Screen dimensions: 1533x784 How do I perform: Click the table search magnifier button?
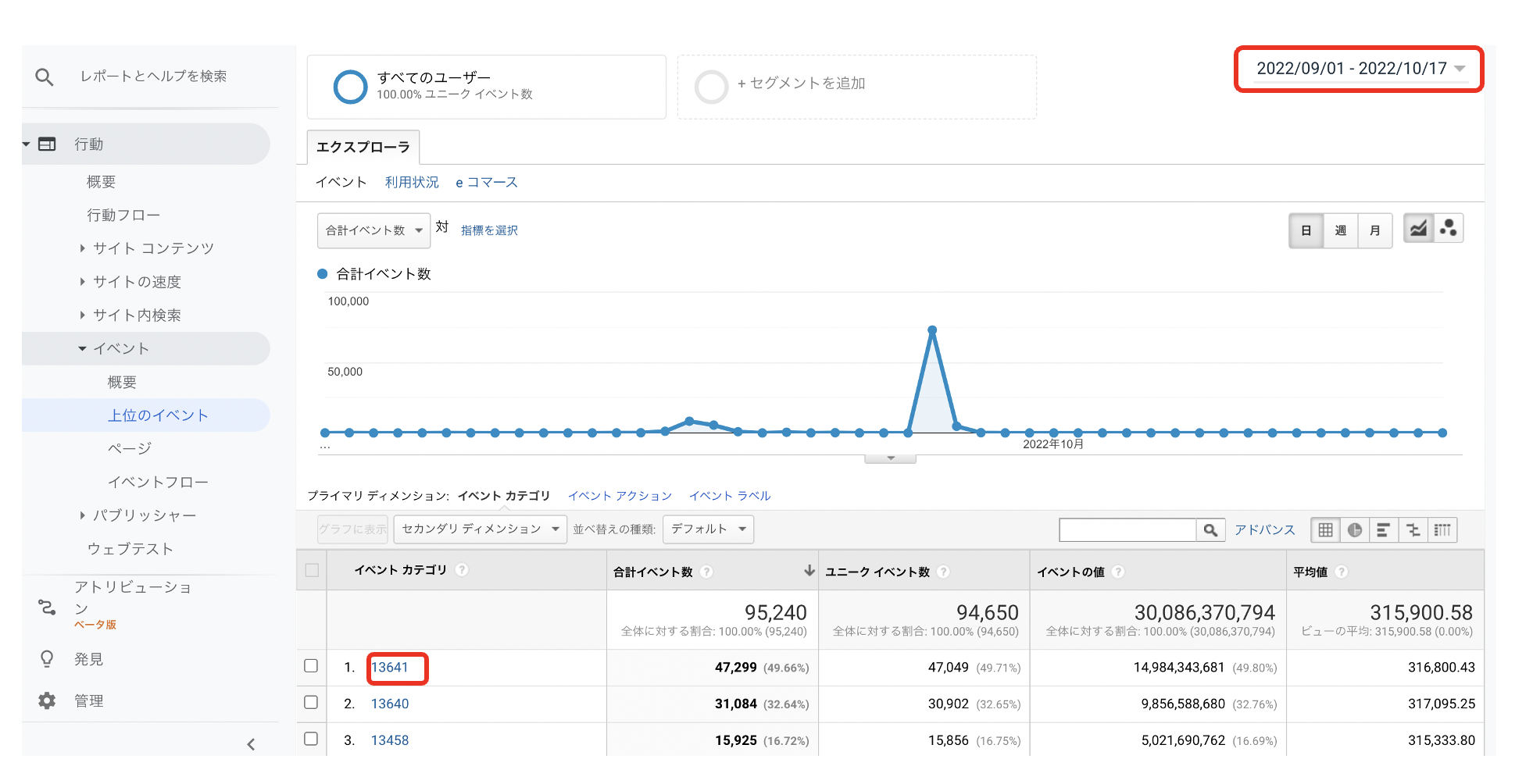1210,530
